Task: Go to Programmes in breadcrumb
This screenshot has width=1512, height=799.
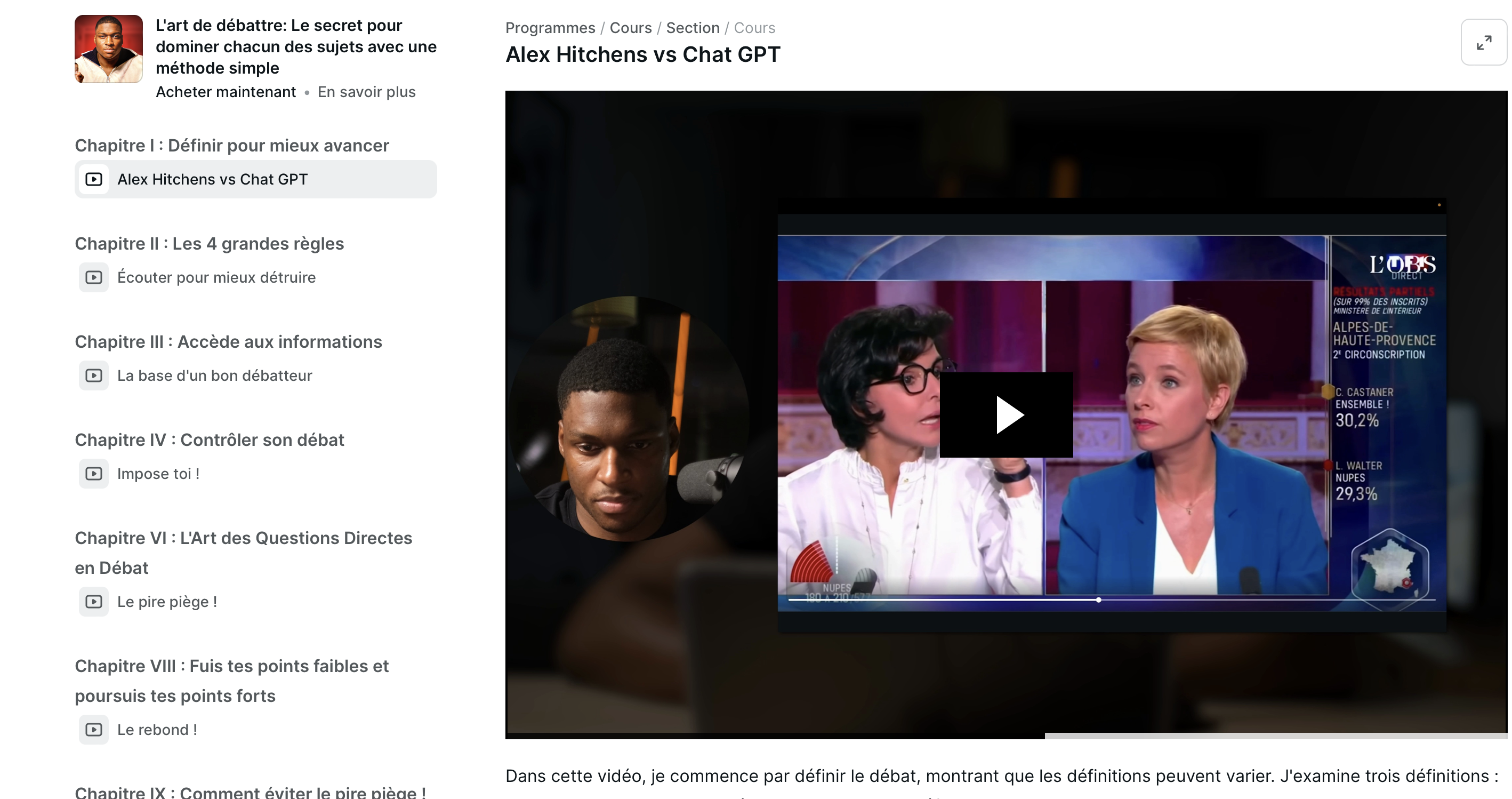Action: point(550,28)
